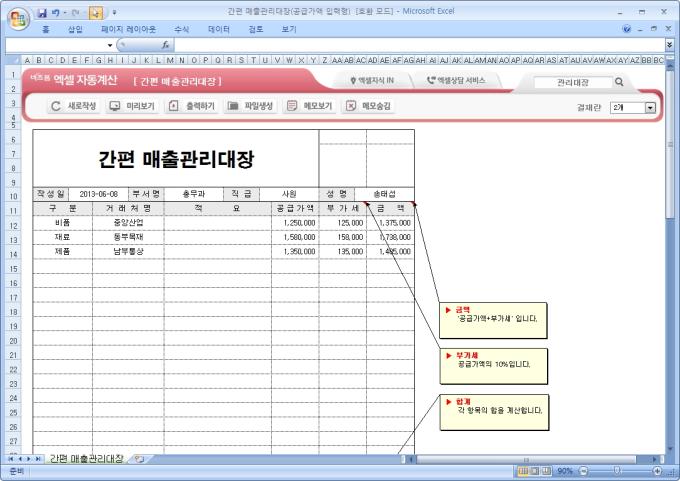Image resolution: width=680 pixels, height=481 pixels.
Task: Select the 공급가액 column header cell
Action: (295, 208)
